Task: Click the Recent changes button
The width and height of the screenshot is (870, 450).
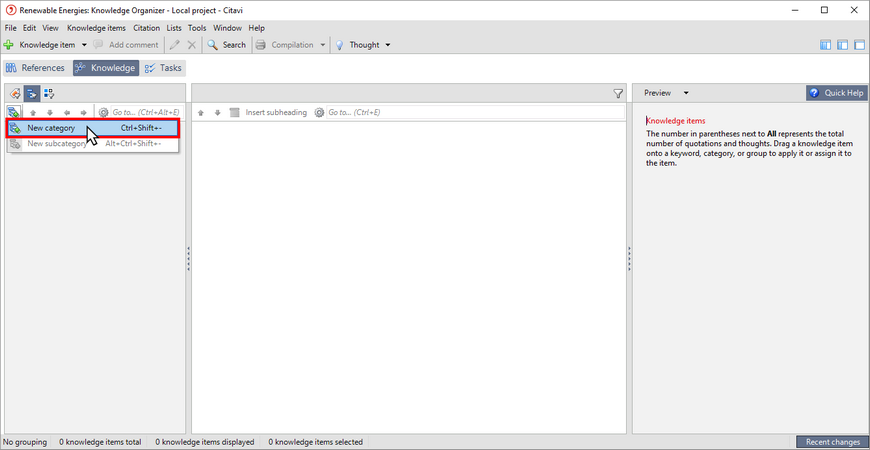Action: (832, 442)
